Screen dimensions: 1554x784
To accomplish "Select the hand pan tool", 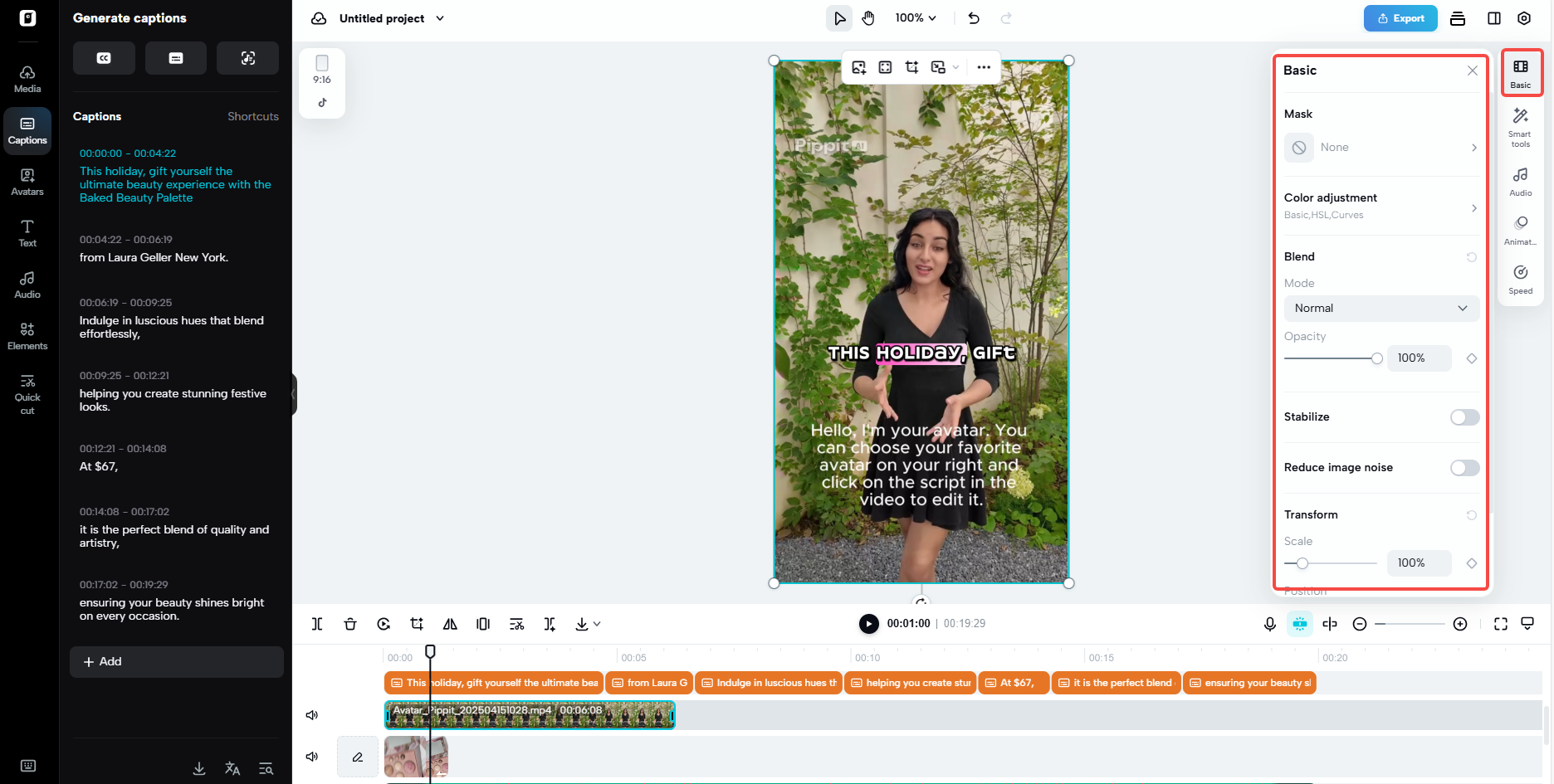I will [868, 18].
